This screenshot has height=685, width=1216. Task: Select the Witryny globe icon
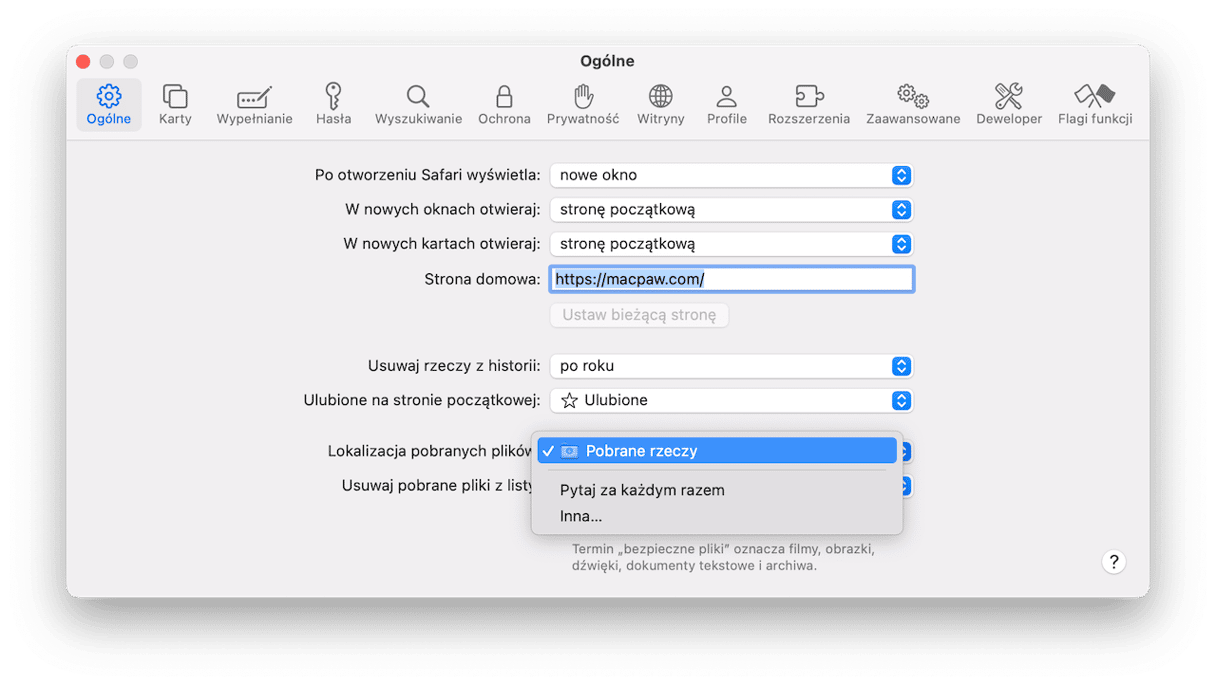pos(660,105)
